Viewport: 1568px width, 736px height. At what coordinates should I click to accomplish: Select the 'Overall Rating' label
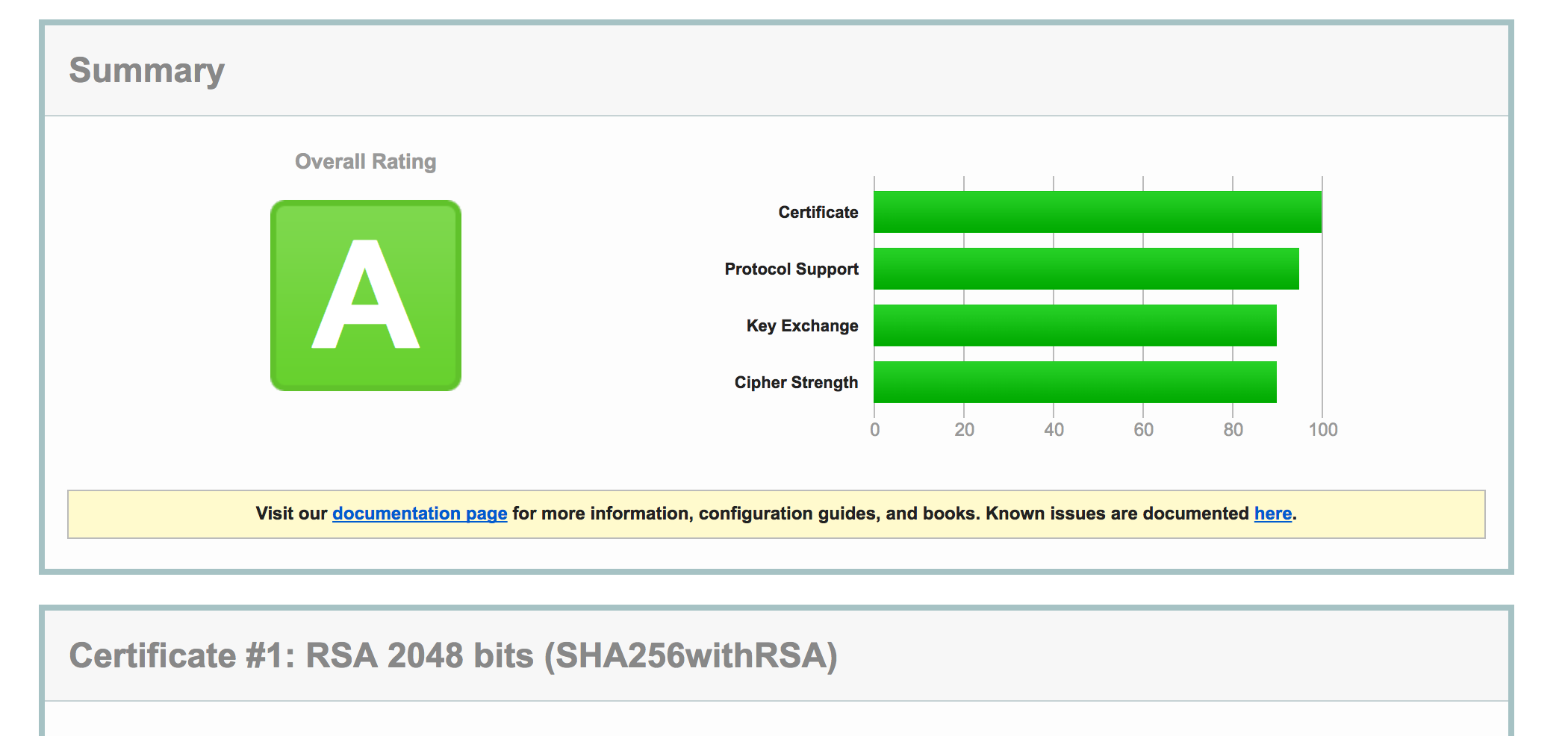pyautogui.click(x=366, y=161)
